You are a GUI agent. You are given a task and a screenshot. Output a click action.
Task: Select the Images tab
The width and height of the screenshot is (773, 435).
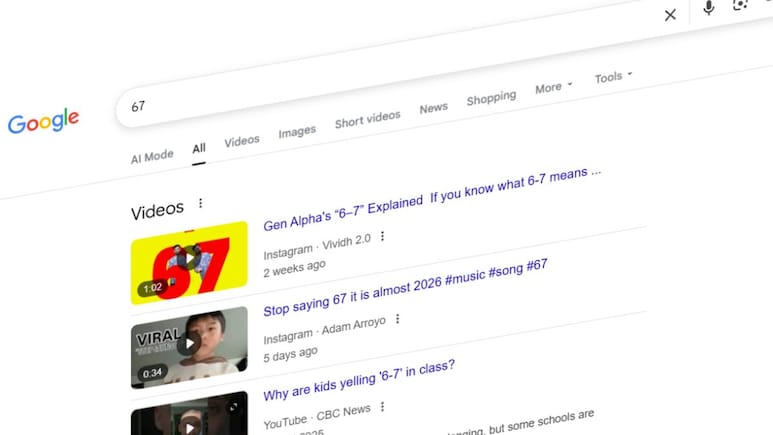[x=297, y=131]
